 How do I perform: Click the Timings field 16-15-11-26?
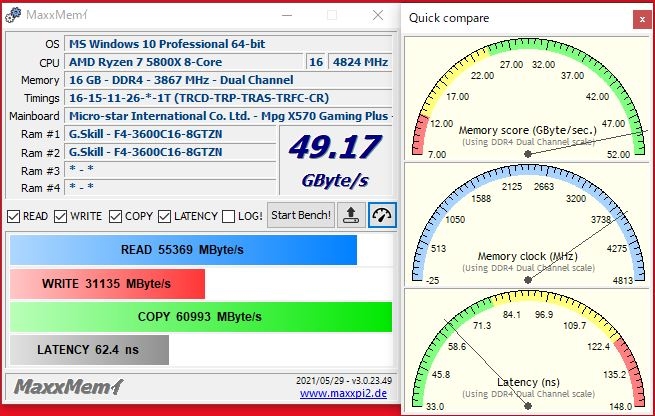[x=228, y=98]
